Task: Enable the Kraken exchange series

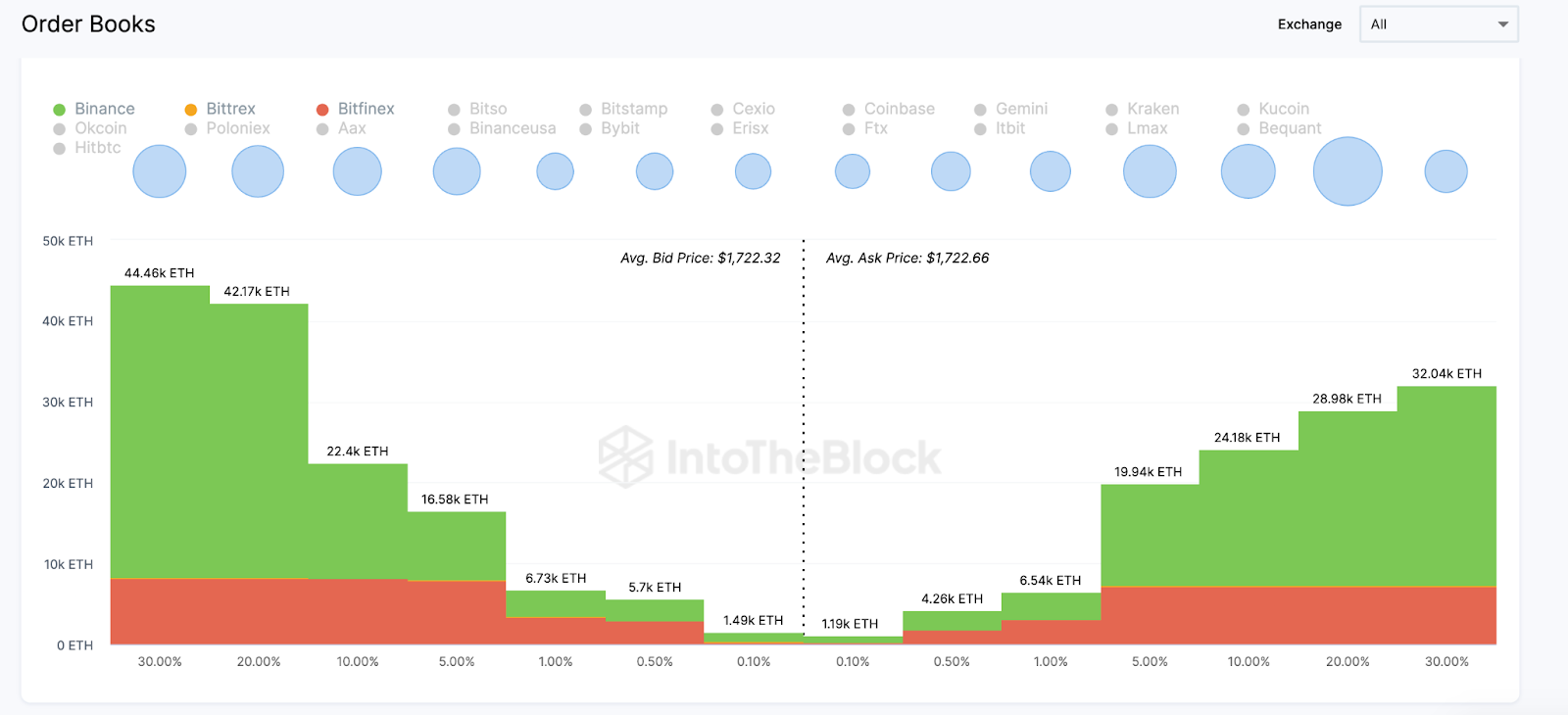Action: click(x=1144, y=109)
